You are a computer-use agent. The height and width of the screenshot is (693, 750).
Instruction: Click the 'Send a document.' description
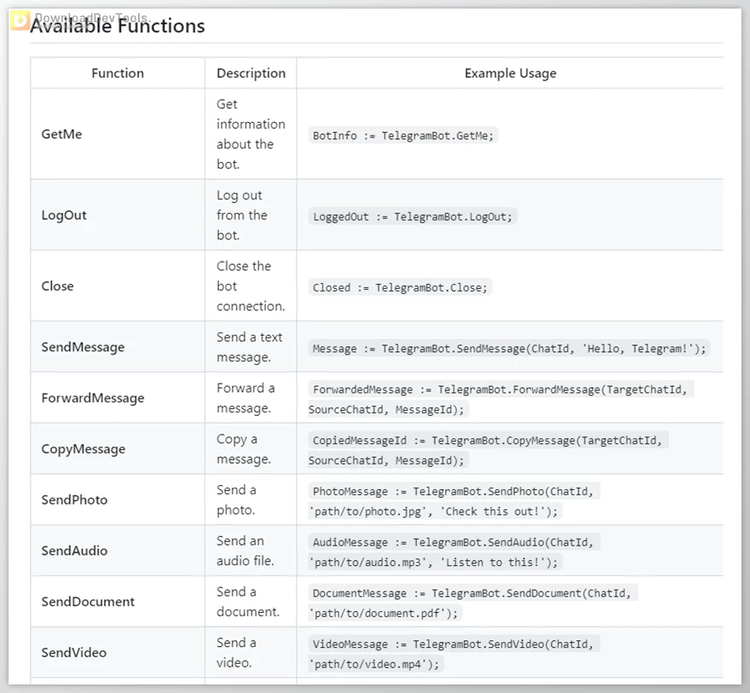point(248,602)
